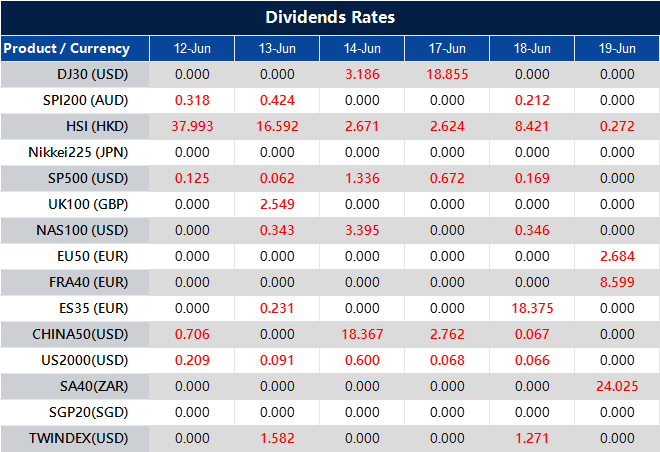Click the 24.025 SA40 value
Screen dimensions: 660x452
coord(617,386)
